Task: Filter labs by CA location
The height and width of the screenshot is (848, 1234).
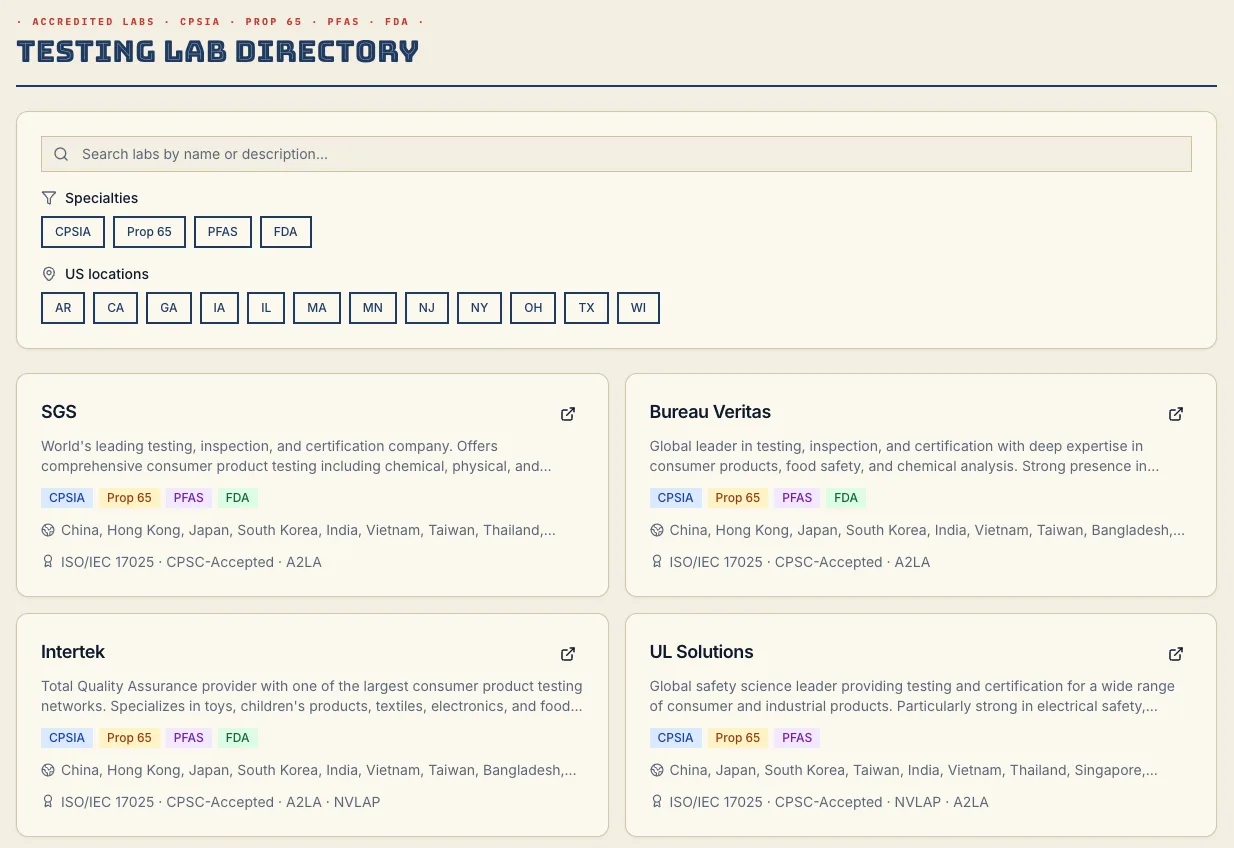Action: point(116,308)
